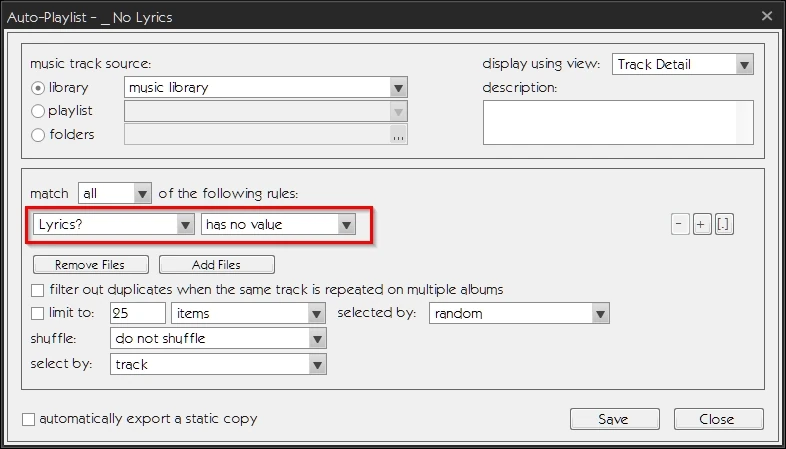Open the selected by random dropdown
This screenshot has height=449, width=786.
[x=600, y=314]
